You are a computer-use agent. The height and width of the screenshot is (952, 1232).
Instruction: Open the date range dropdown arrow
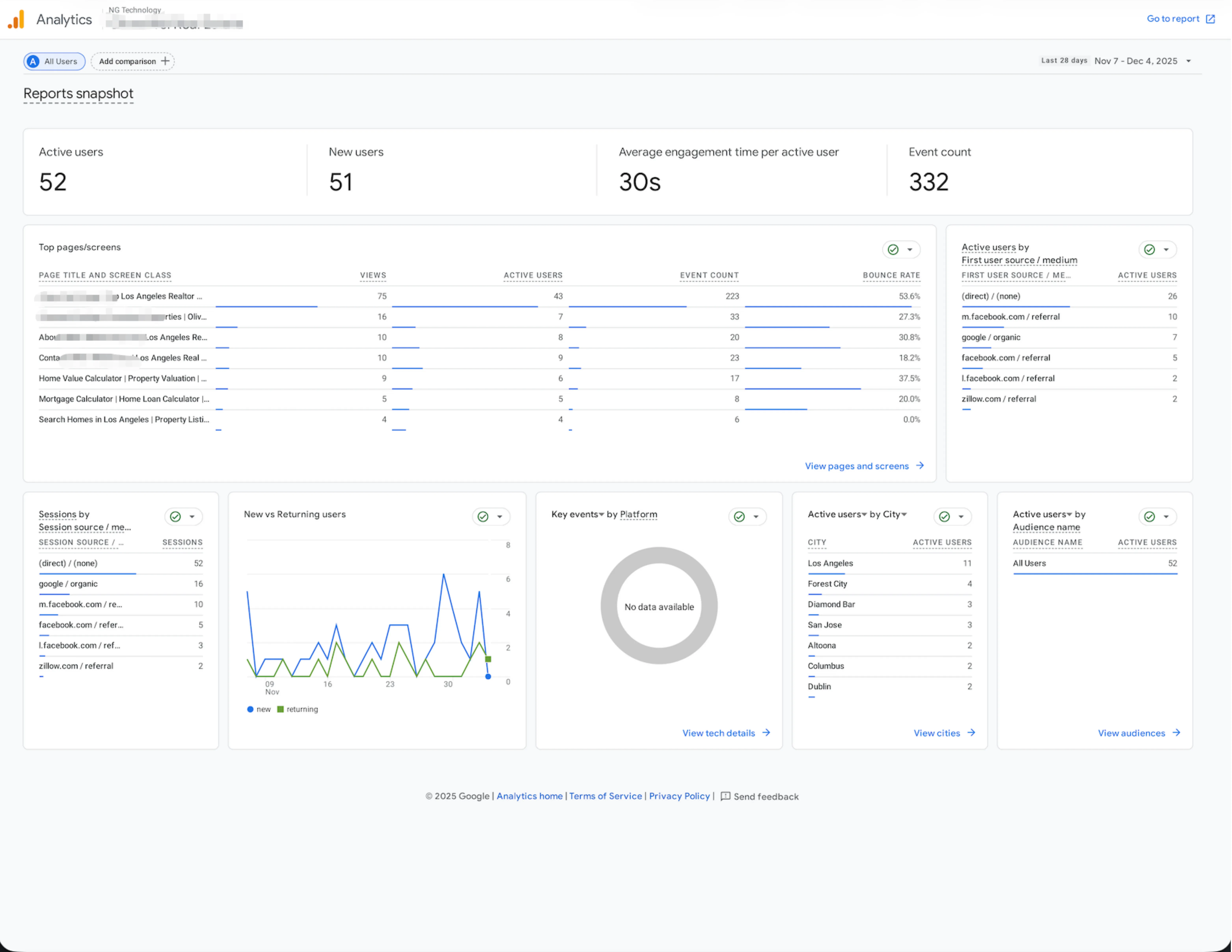[x=1189, y=61]
